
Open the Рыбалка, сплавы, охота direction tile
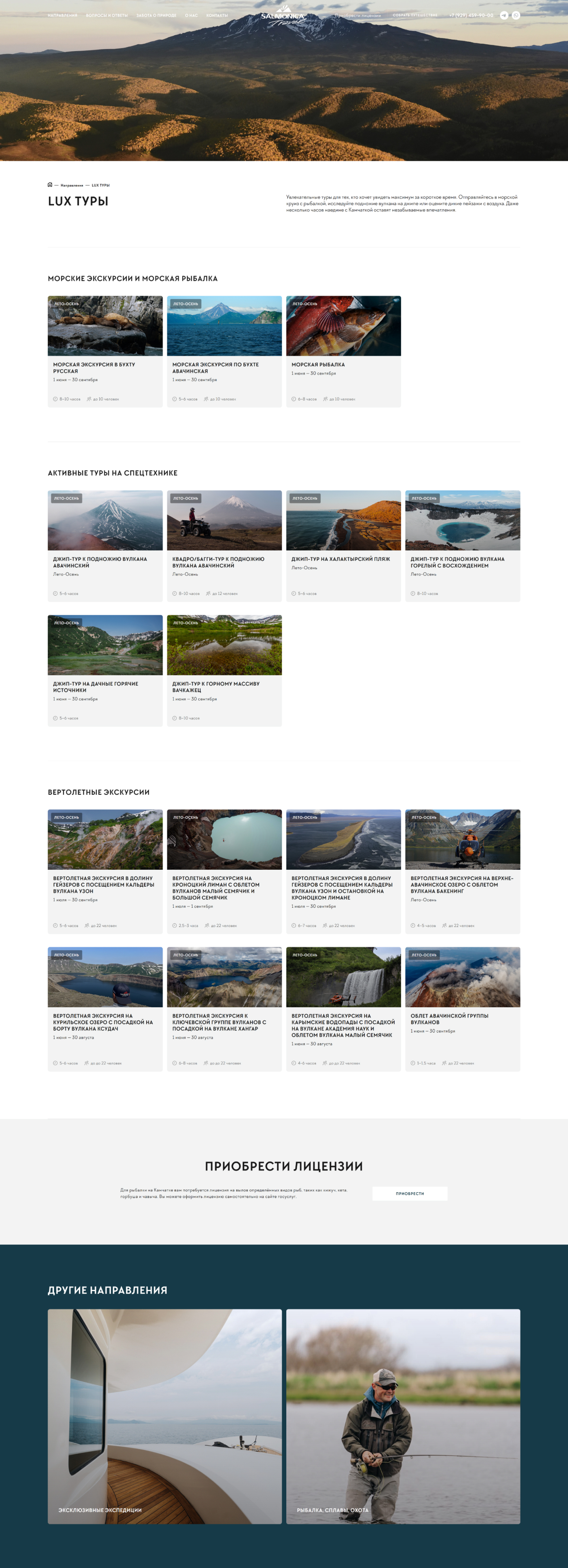coord(403,1416)
